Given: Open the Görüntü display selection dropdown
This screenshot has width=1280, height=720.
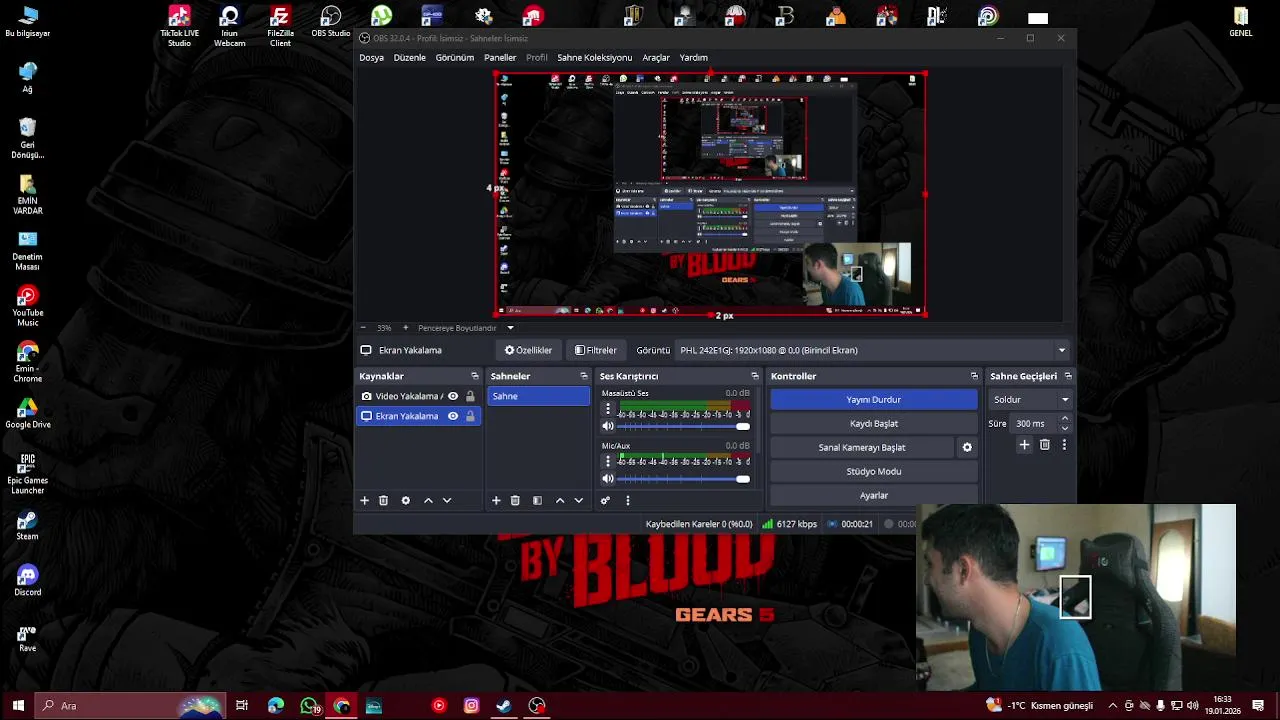Looking at the screenshot, I should click(873, 350).
